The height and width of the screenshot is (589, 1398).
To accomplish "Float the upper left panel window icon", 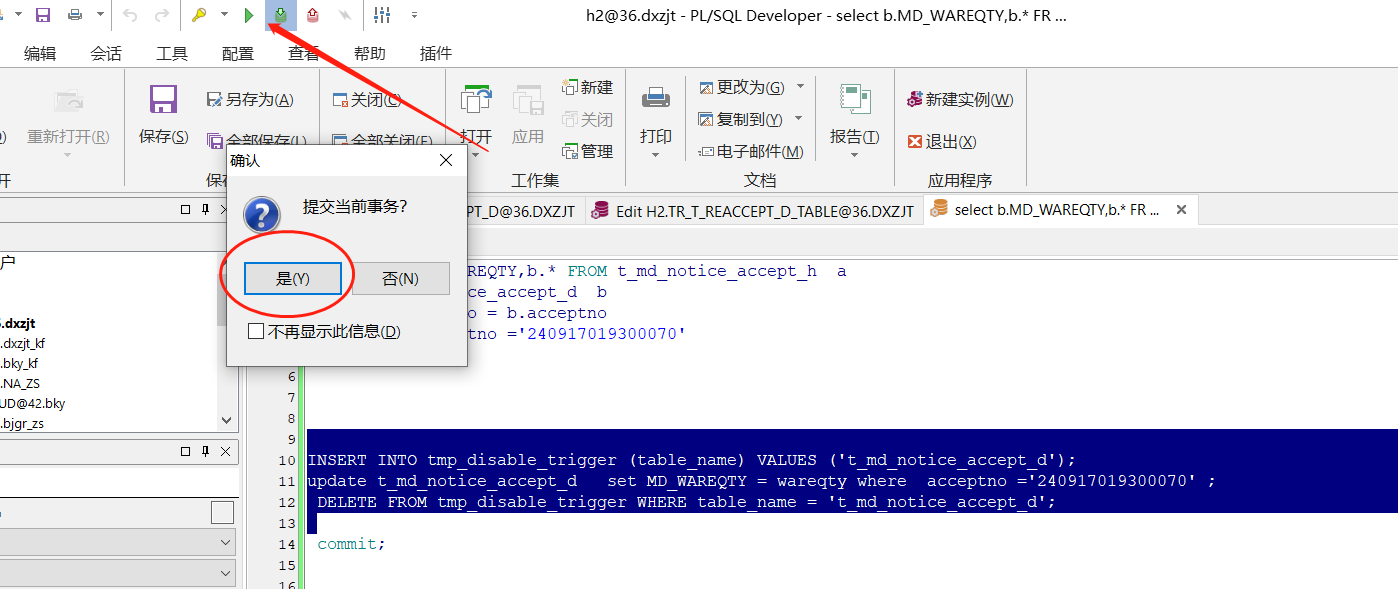I will [185, 209].
